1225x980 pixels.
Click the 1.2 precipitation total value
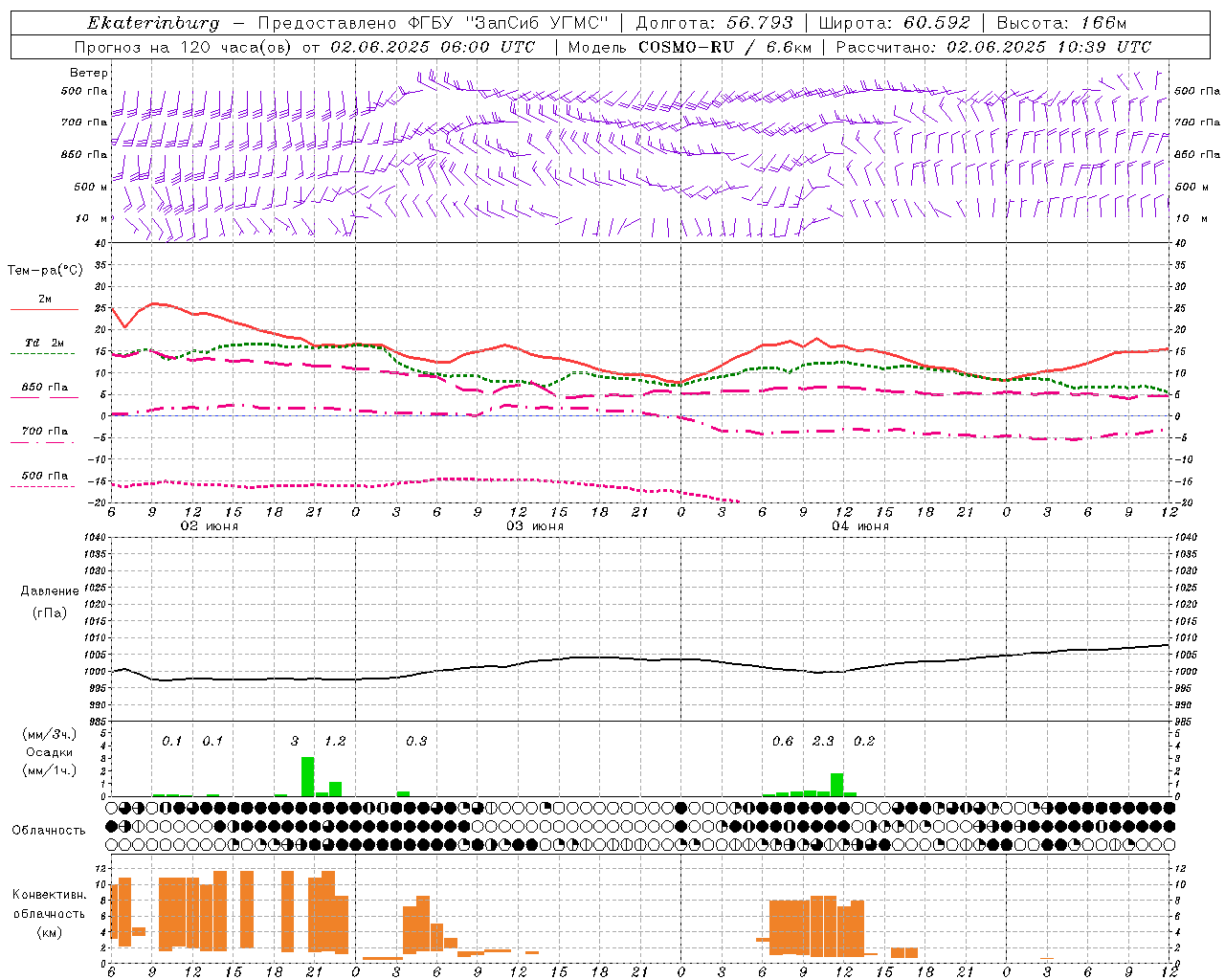point(335,741)
